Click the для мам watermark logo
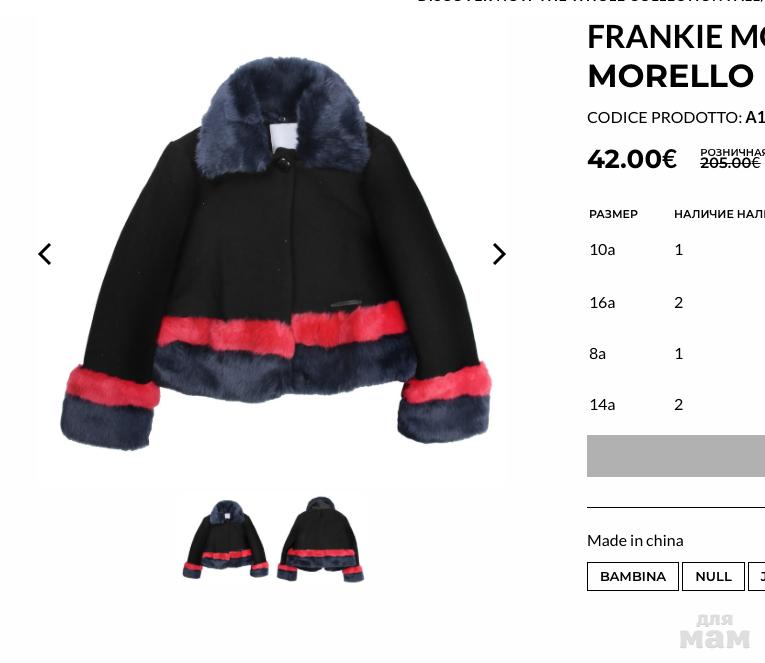765x663 pixels. click(x=715, y=632)
